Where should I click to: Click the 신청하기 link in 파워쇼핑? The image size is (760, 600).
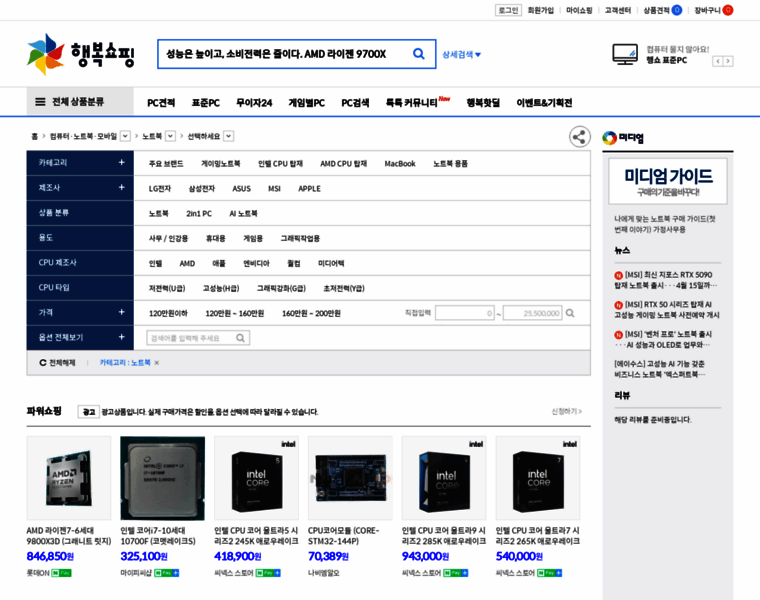coord(567,411)
